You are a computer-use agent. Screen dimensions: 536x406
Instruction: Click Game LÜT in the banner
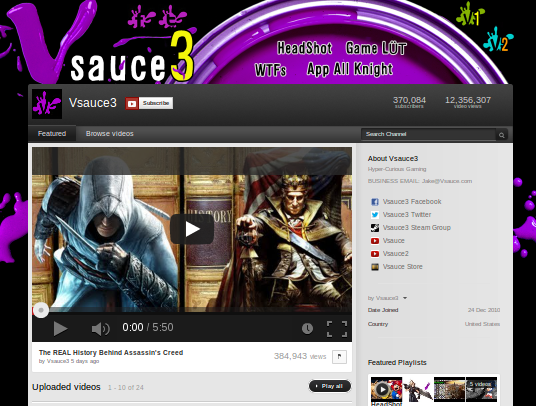pos(376,48)
